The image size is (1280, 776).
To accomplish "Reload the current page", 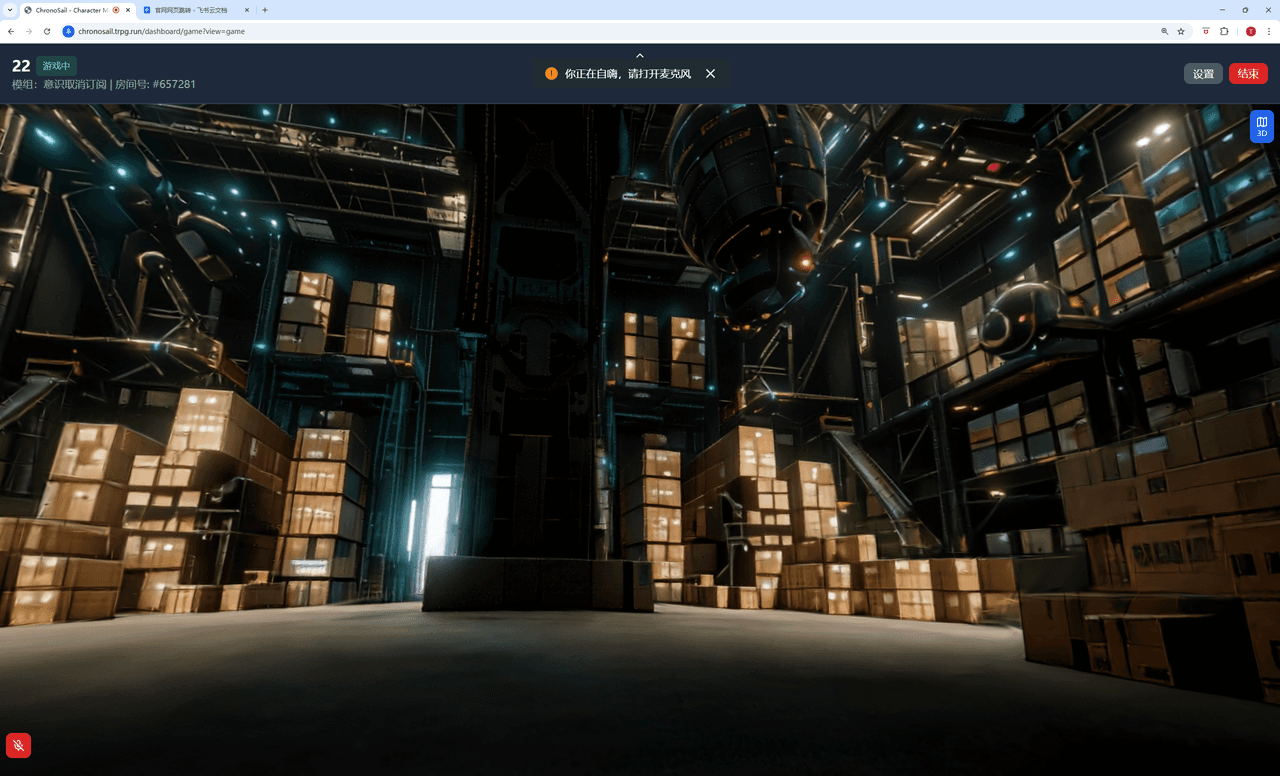I will pos(47,31).
